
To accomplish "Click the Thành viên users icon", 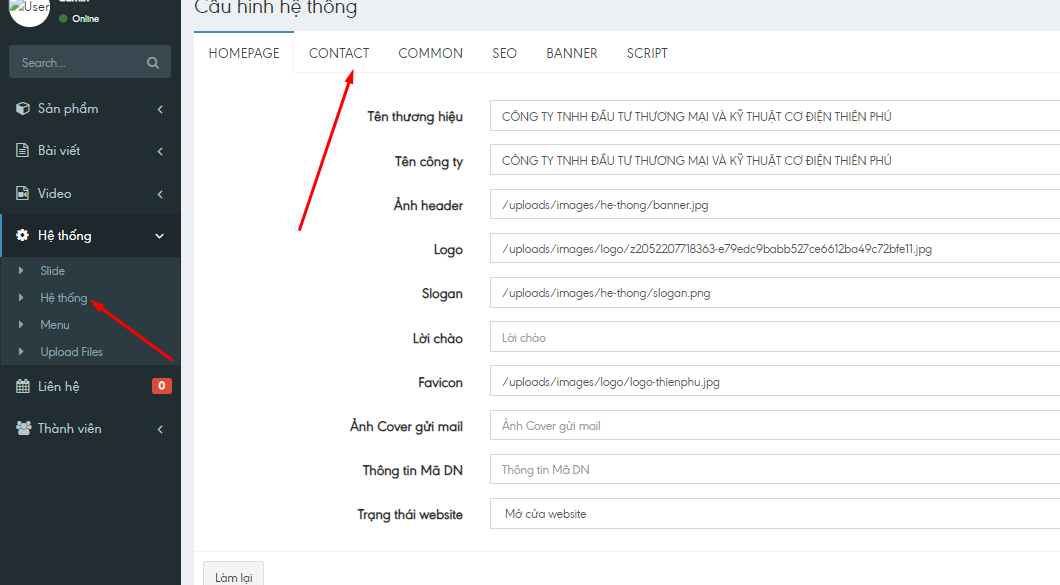I will tap(23, 428).
